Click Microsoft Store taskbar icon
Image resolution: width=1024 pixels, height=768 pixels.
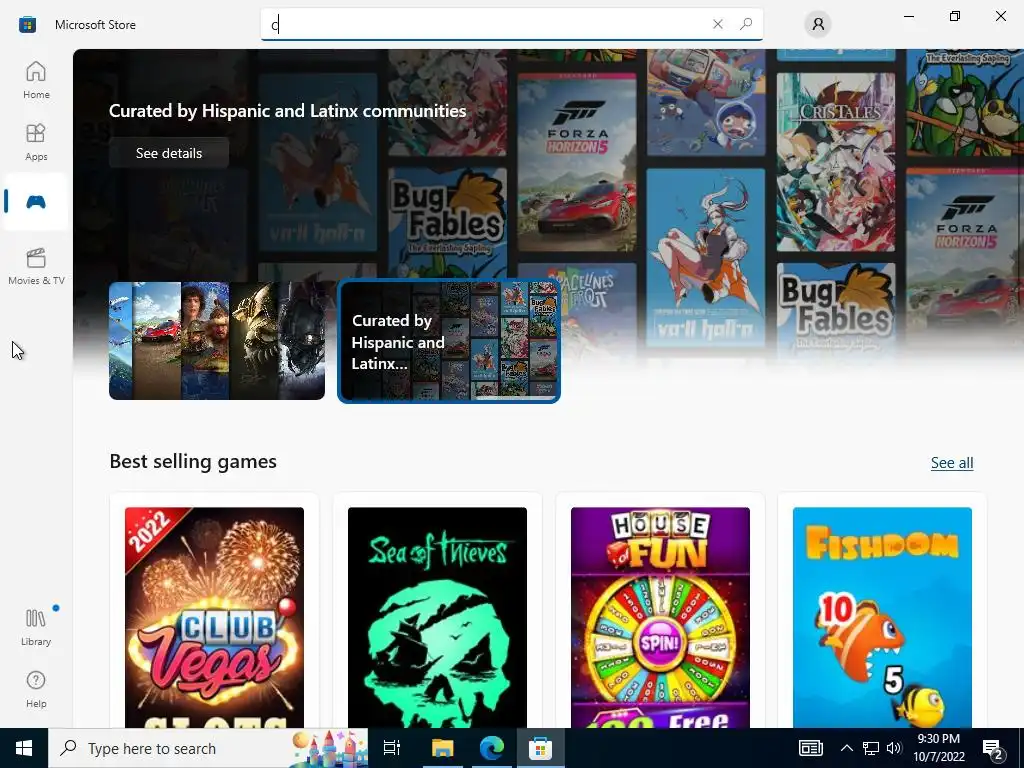[x=541, y=748]
